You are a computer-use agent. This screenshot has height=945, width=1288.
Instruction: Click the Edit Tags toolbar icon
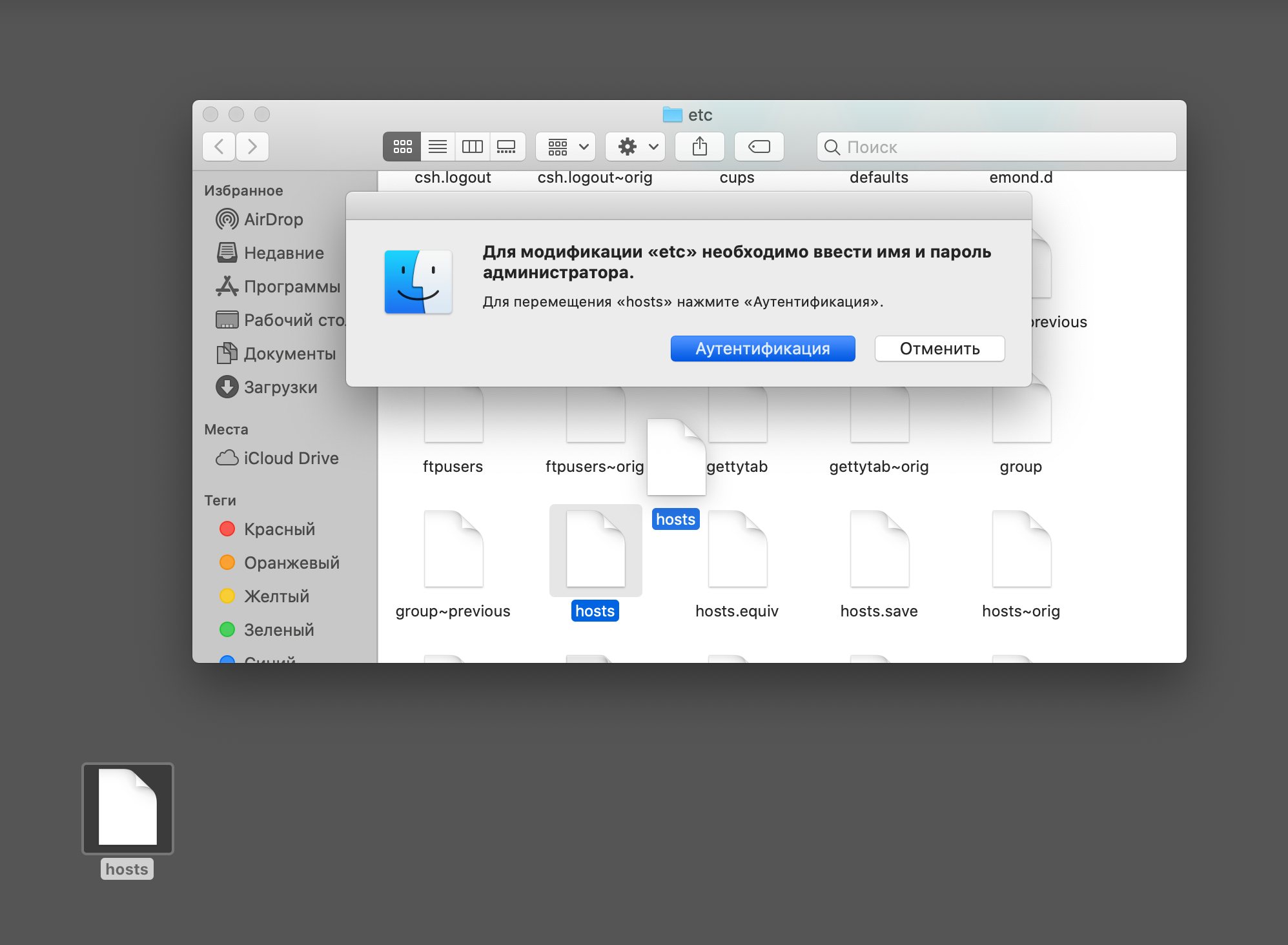(759, 147)
